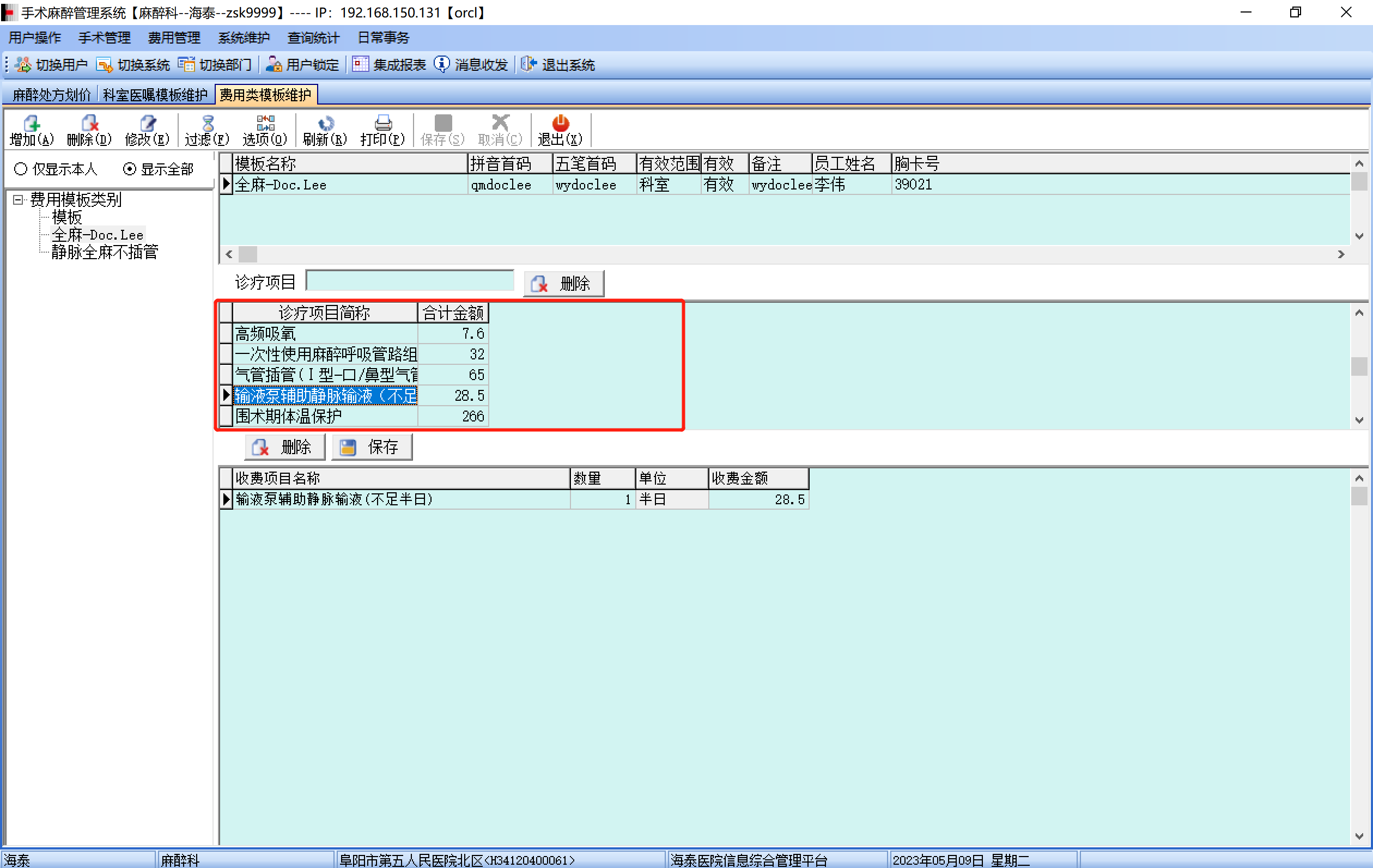Open 消息收发 messaging toolbar icon
The image size is (1373, 868).
pos(441,64)
